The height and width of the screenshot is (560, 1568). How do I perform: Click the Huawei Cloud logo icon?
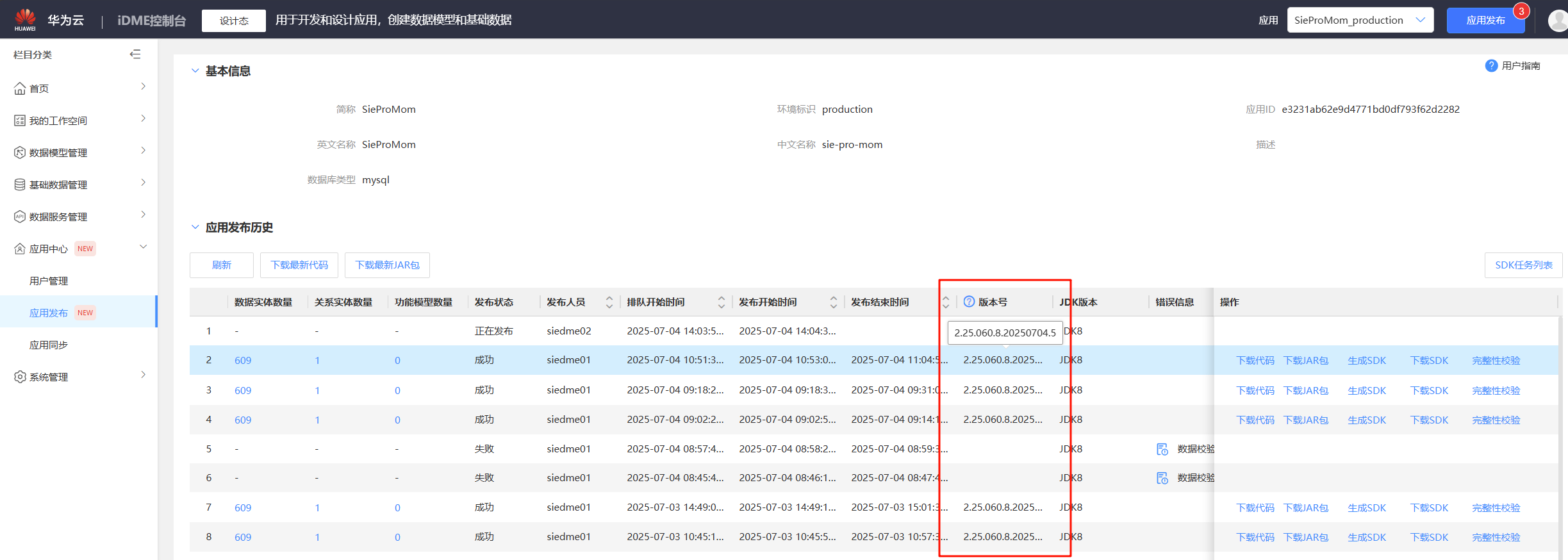tap(25, 19)
